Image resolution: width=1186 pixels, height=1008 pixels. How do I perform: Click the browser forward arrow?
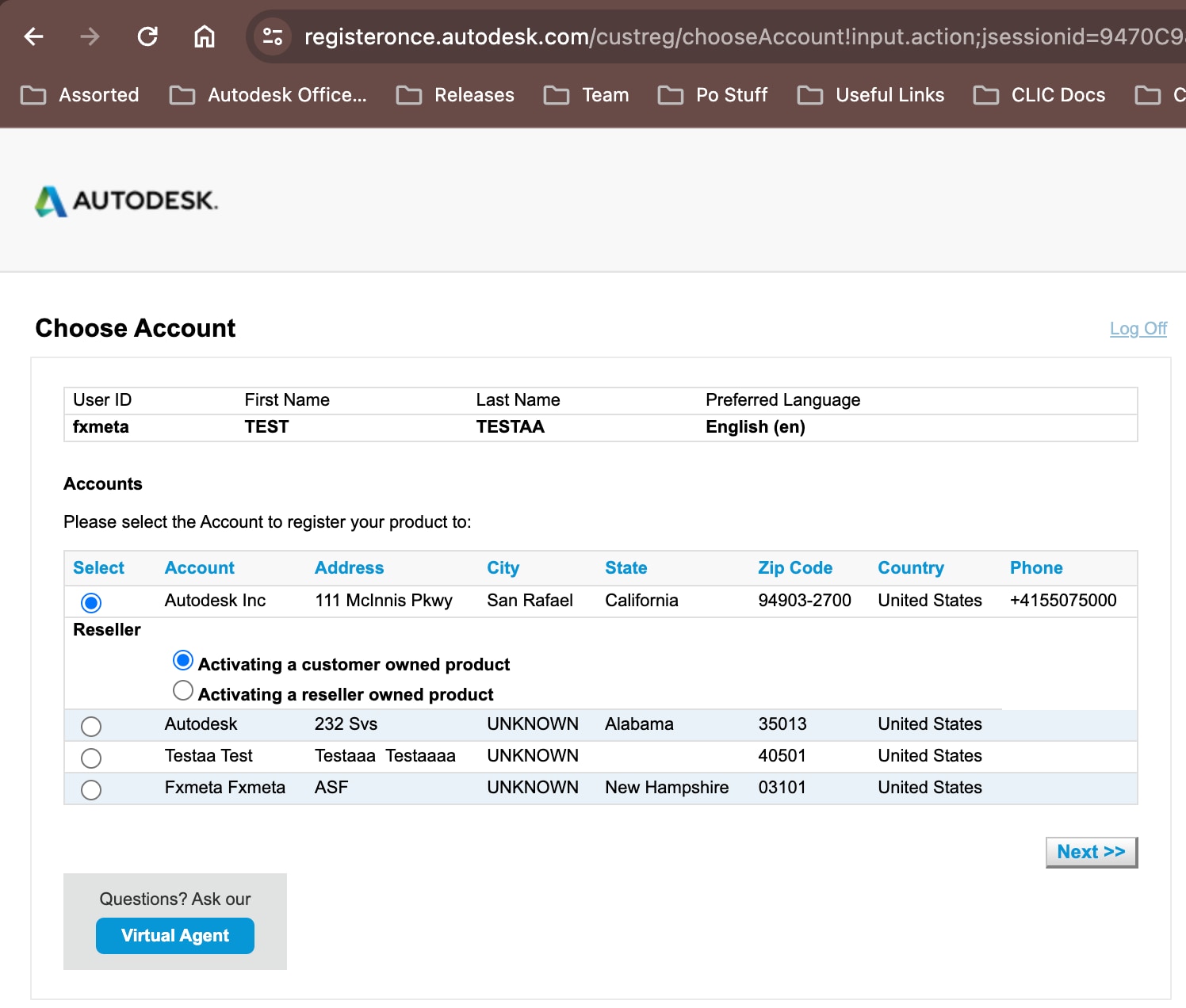point(90,36)
